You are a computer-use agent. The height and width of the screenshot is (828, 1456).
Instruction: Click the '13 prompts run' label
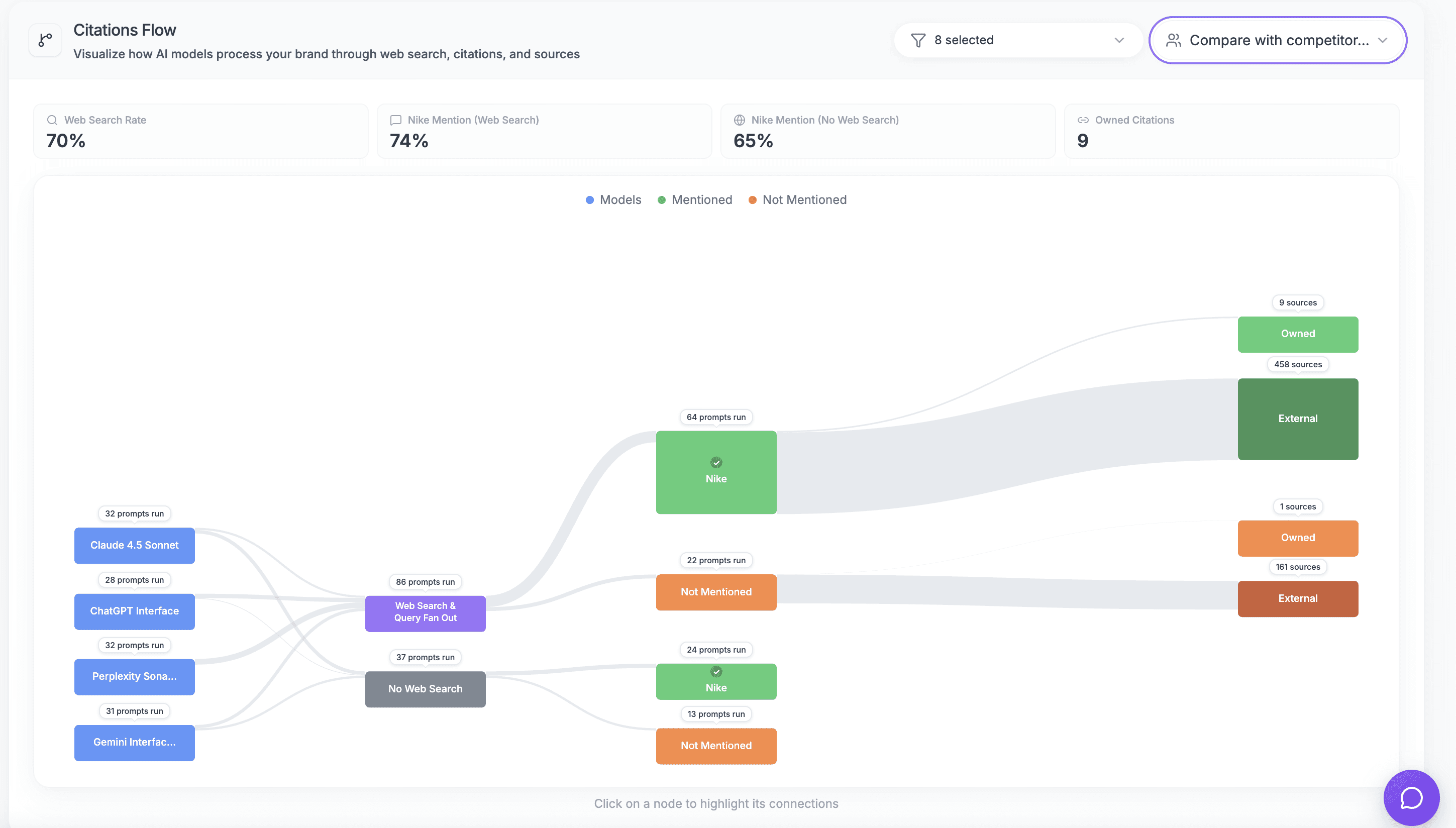click(716, 714)
